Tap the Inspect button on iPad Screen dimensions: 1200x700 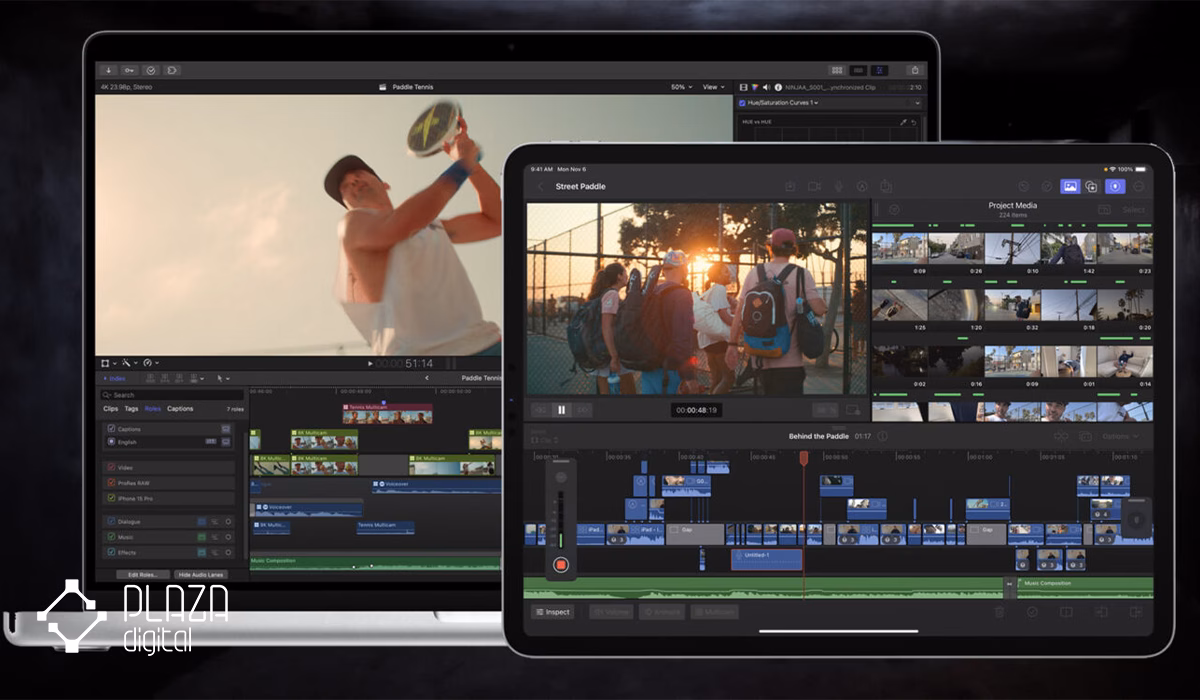552,612
